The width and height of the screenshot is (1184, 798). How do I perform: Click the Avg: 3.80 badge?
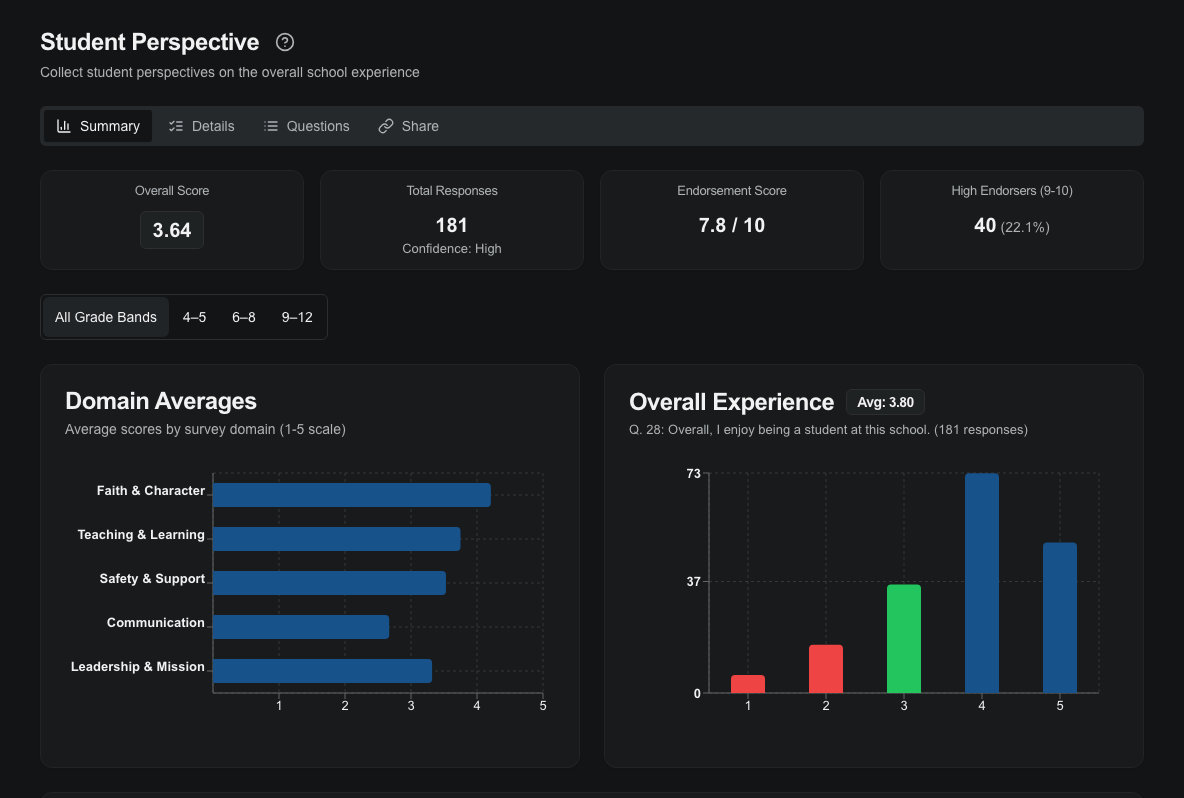point(885,402)
